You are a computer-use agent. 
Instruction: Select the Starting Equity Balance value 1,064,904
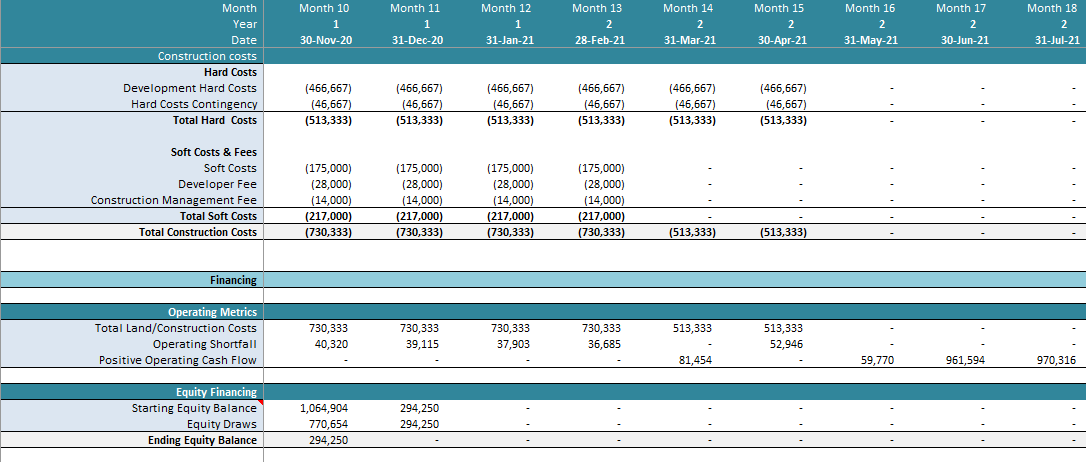pos(324,408)
